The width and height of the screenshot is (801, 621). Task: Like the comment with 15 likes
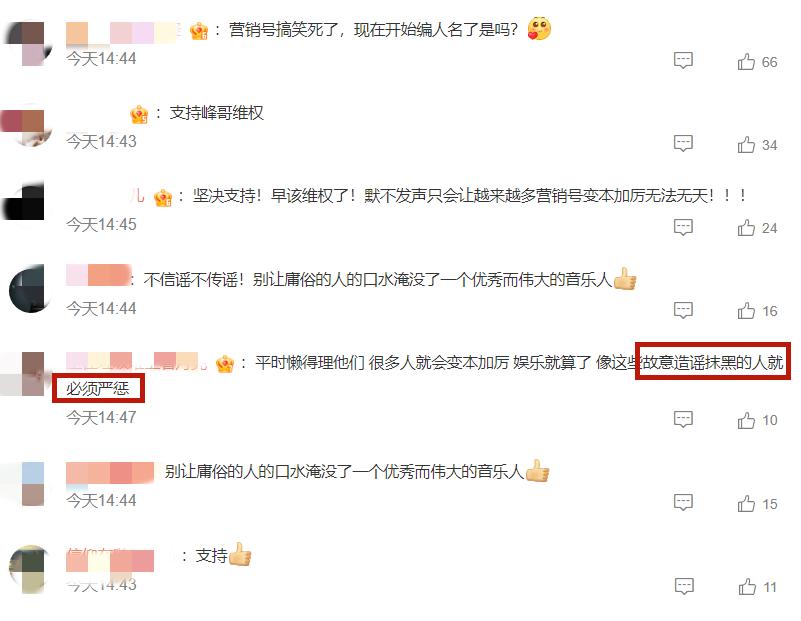tap(746, 504)
